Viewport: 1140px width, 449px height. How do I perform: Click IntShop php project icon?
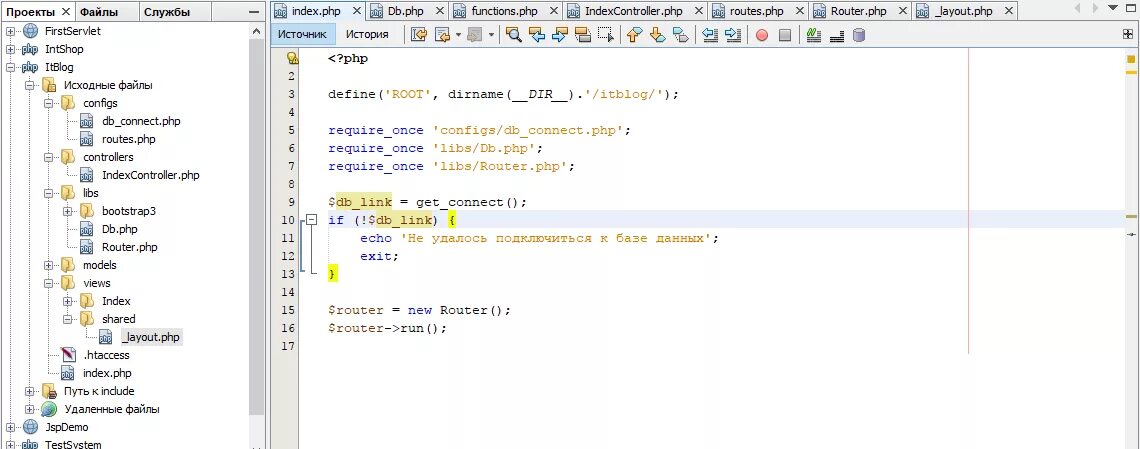(30, 49)
